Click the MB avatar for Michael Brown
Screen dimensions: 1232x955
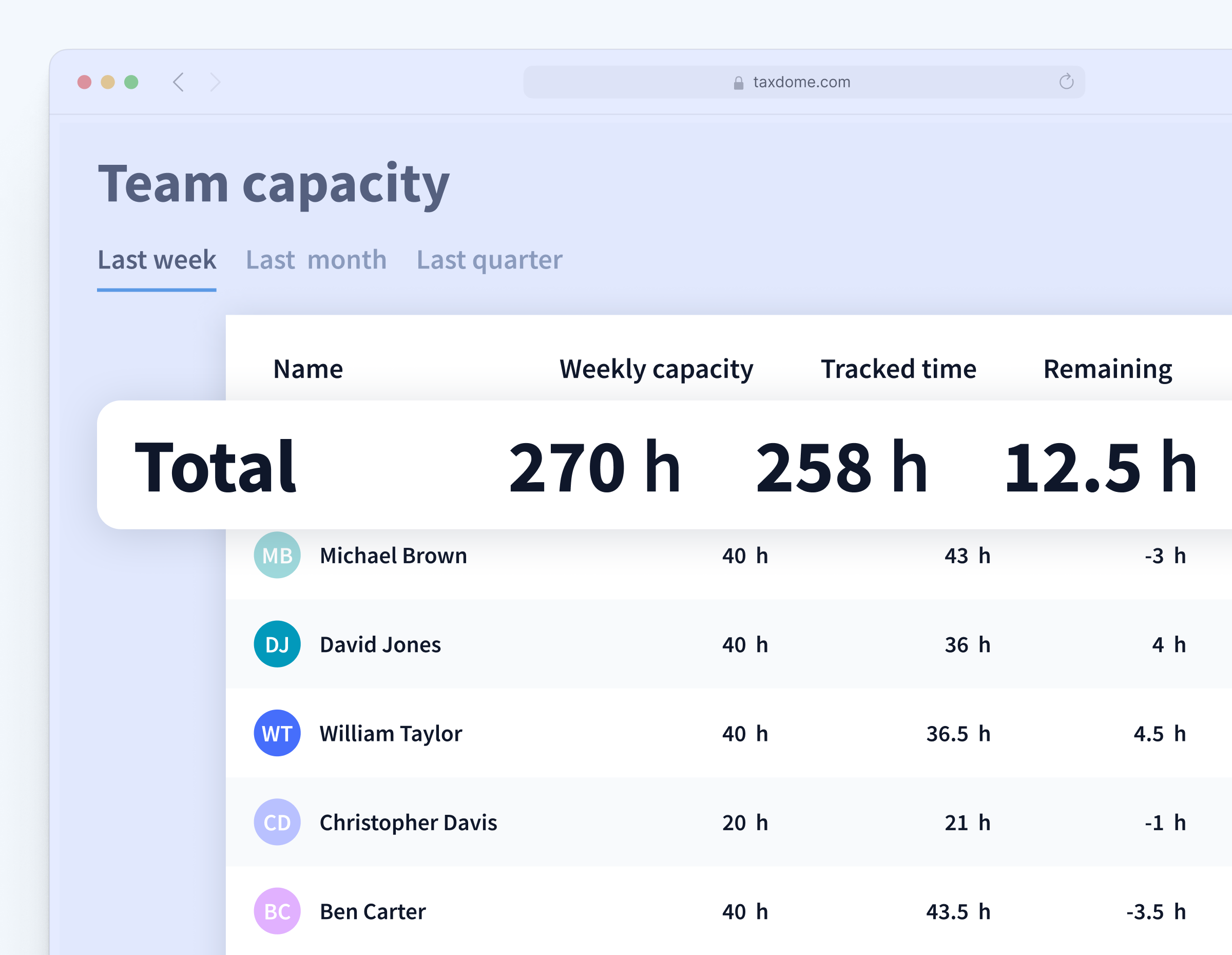pos(277,556)
